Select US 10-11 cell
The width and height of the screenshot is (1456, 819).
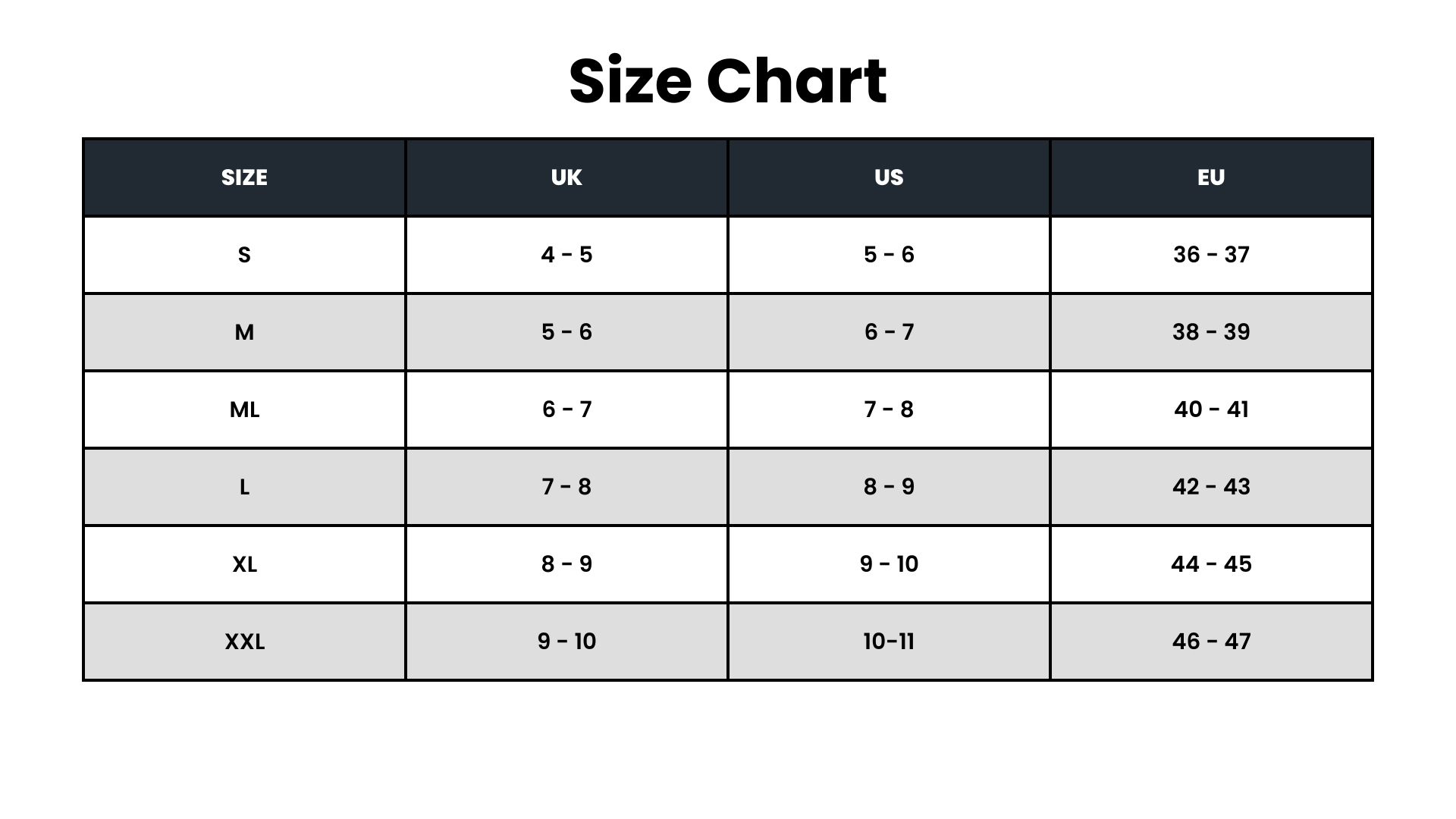coord(889,642)
